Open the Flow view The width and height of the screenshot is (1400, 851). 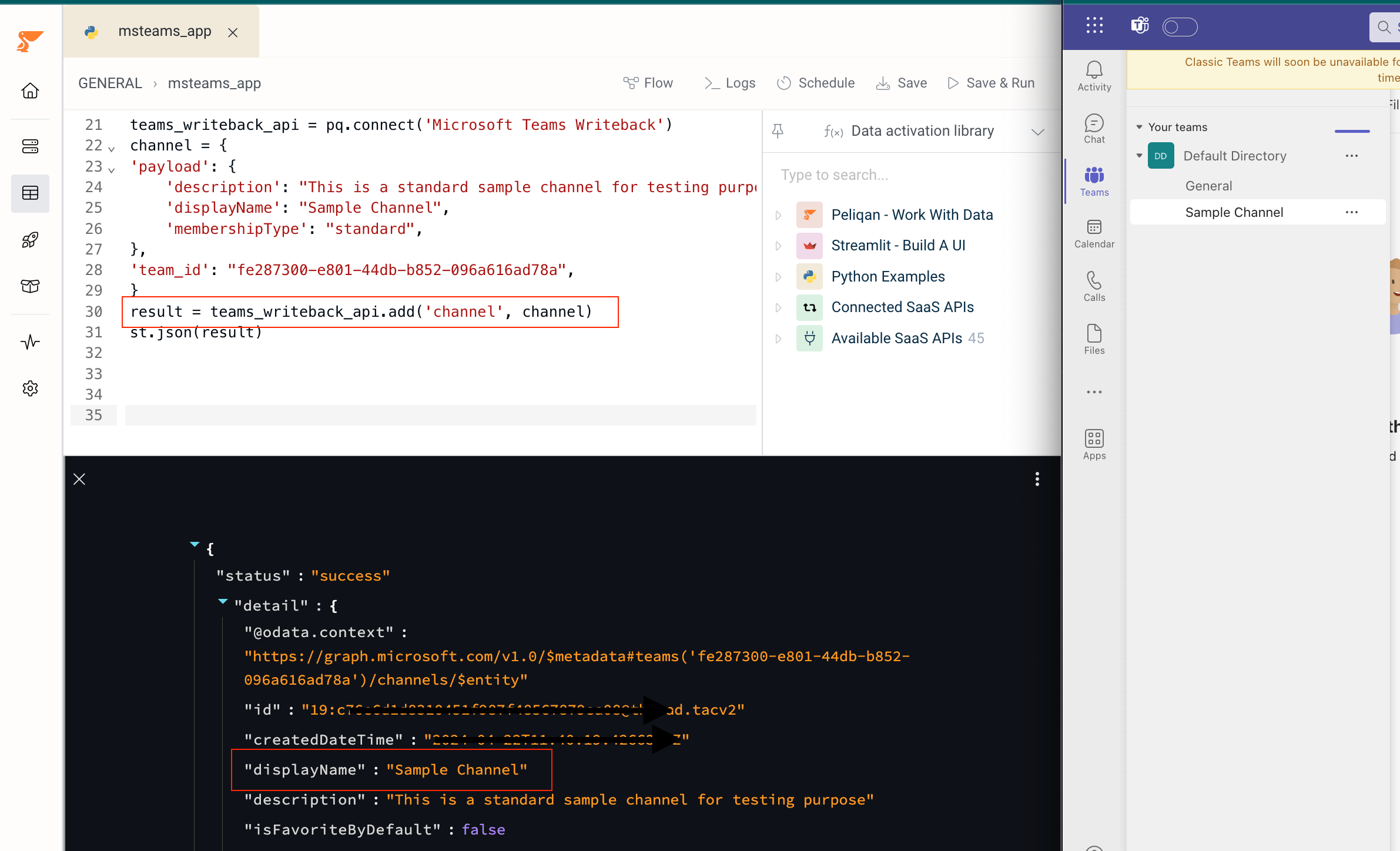[x=648, y=83]
